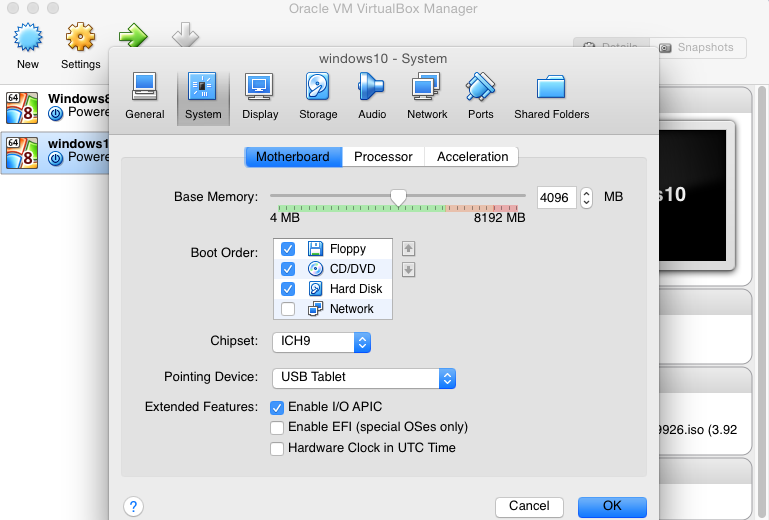This screenshot has width=769, height=520.
Task: Select the Display settings icon
Action: (x=260, y=96)
